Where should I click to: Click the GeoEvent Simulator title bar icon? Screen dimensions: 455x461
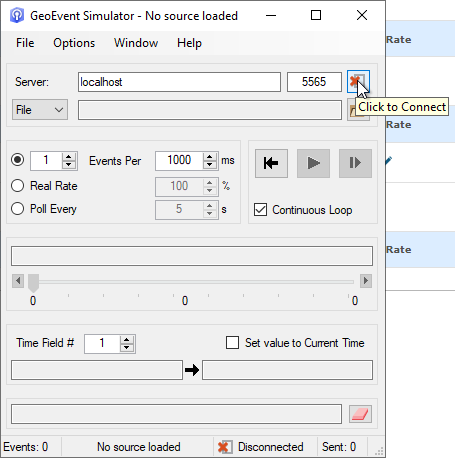click(x=17, y=15)
